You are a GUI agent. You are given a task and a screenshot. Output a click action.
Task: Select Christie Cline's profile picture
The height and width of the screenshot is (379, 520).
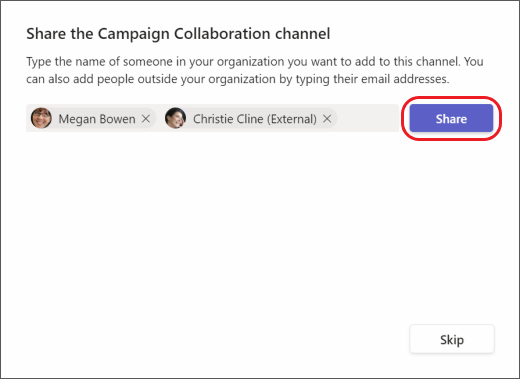pos(176,118)
